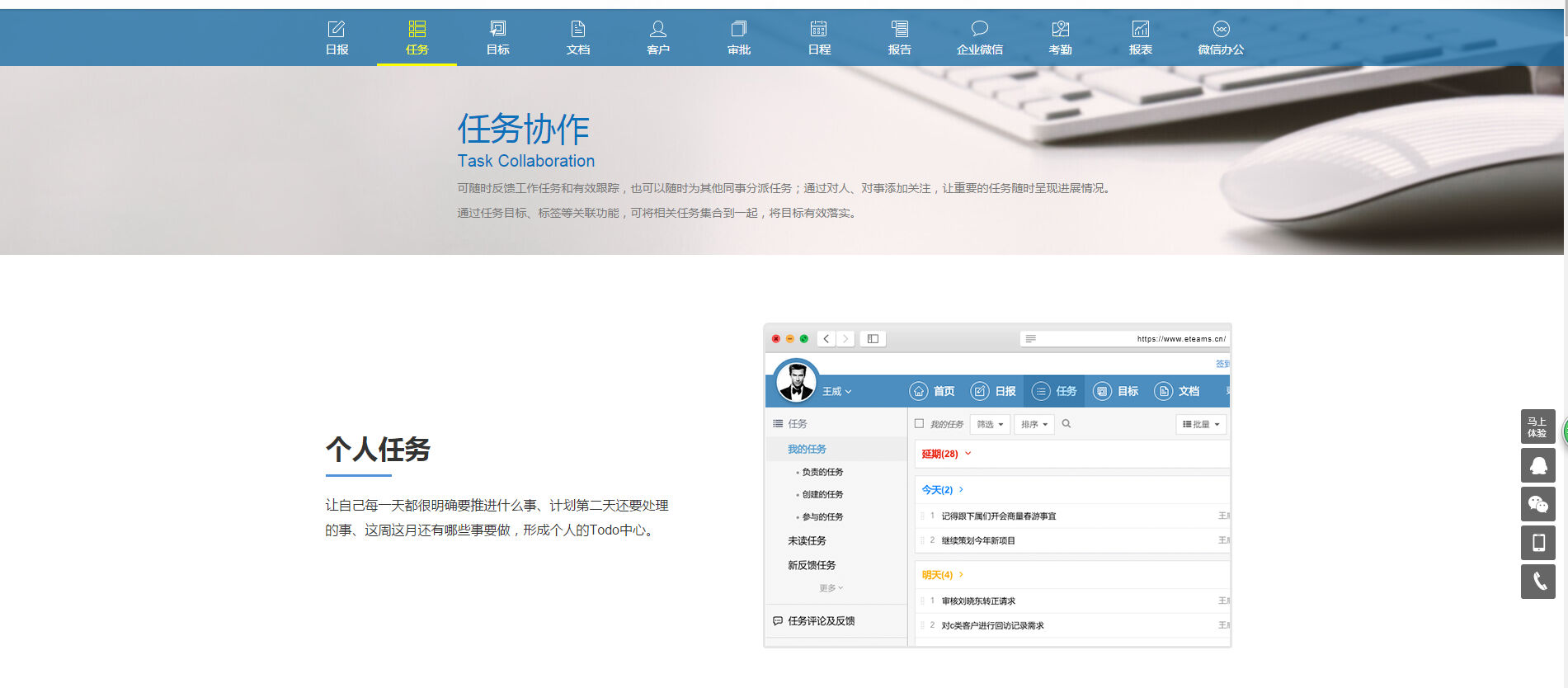The image size is (1568, 688).
Task: Click the mockup browser address bar
Action: click(1125, 339)
